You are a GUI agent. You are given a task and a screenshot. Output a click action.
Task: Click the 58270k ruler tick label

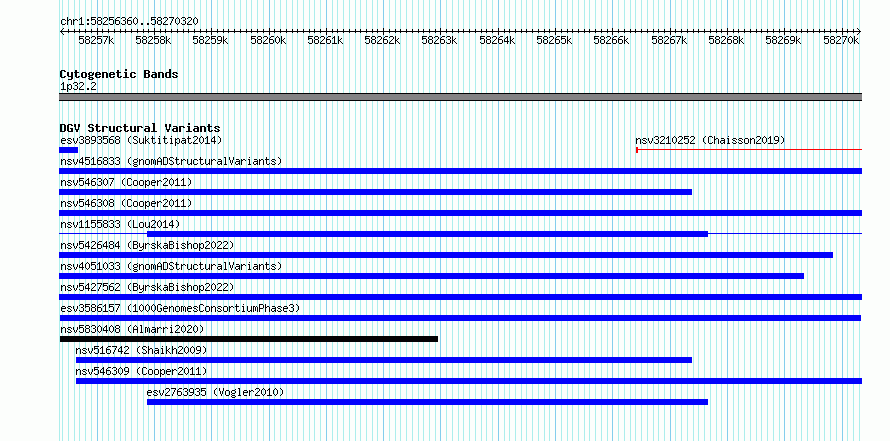[x=841, y=40]
